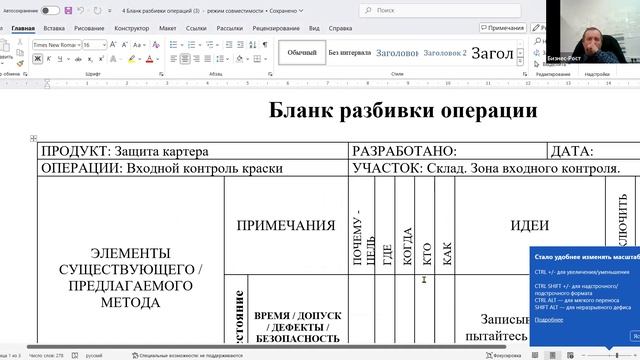Click the Примечания comments button
This screenshot has height=360, width=640.
[x=502, y=28]
